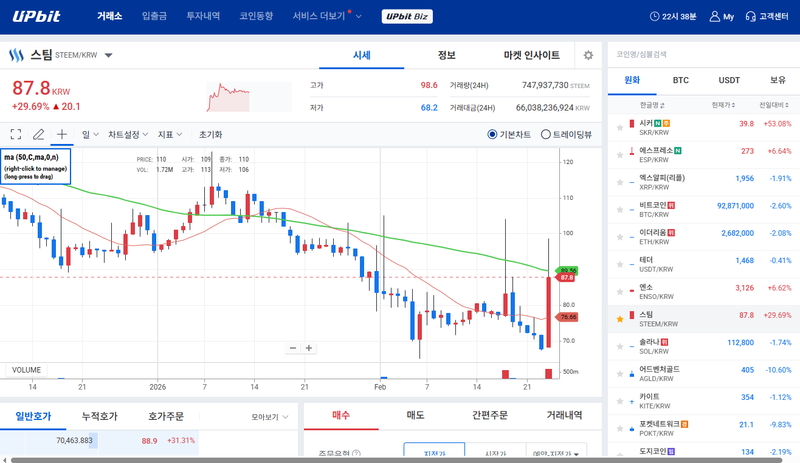Select the 트레이딩뷰 radio button
The image size is (800, 463).
(546, 134)
